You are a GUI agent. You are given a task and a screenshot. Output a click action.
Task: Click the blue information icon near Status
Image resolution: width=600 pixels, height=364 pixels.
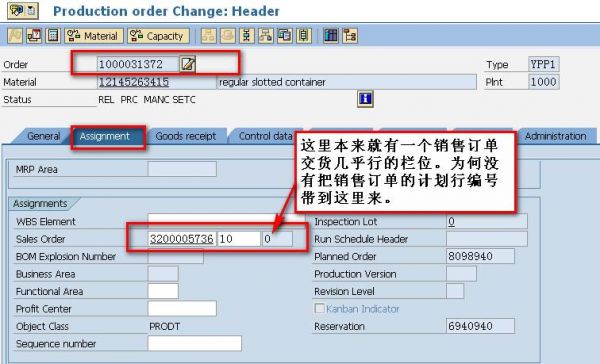coord(365,99)
